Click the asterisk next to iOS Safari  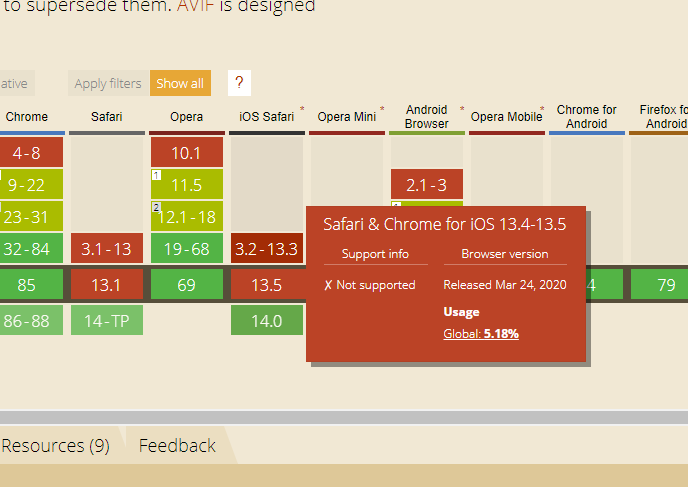[x=302, y=108]
